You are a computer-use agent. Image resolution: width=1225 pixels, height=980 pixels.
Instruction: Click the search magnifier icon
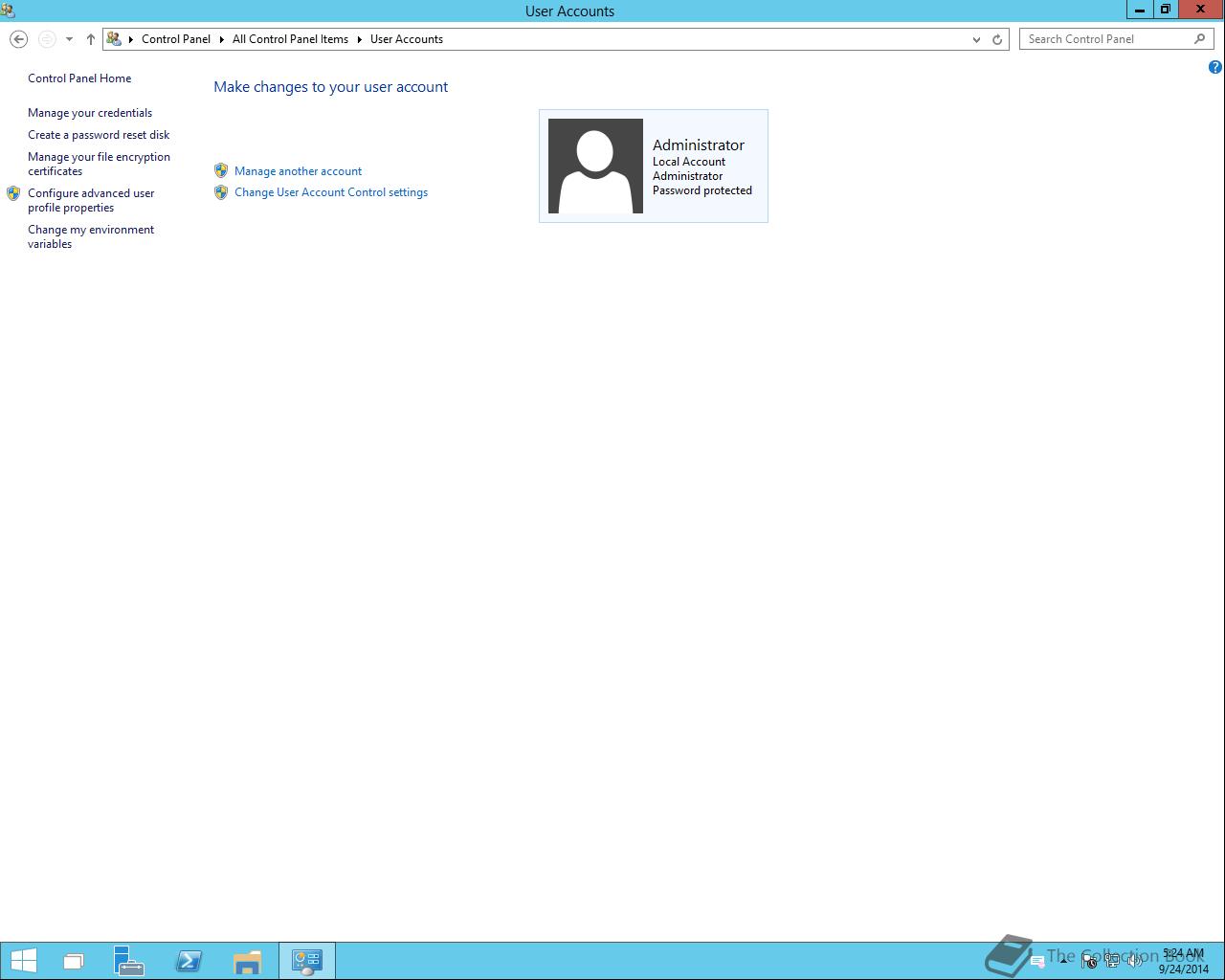click(x=1200, y=39)
